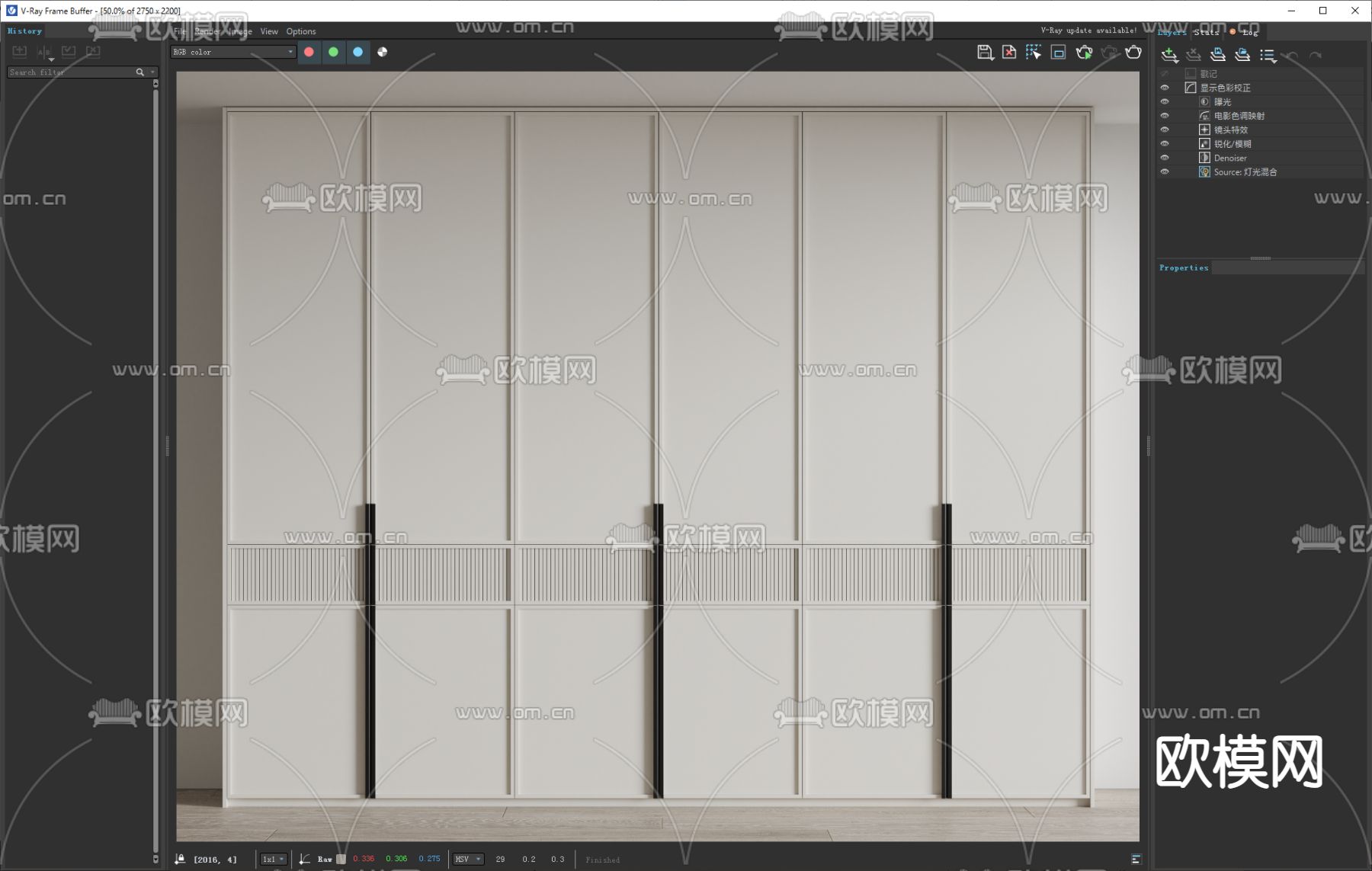Toggle visibility of 曝光 layer

[x=1164, y=102]
